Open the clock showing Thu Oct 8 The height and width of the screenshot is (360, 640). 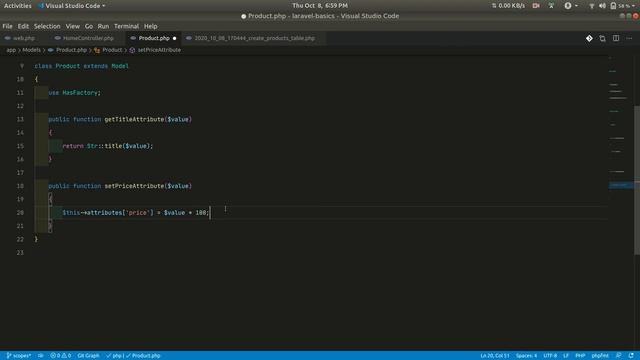click(x=320, y=6)
